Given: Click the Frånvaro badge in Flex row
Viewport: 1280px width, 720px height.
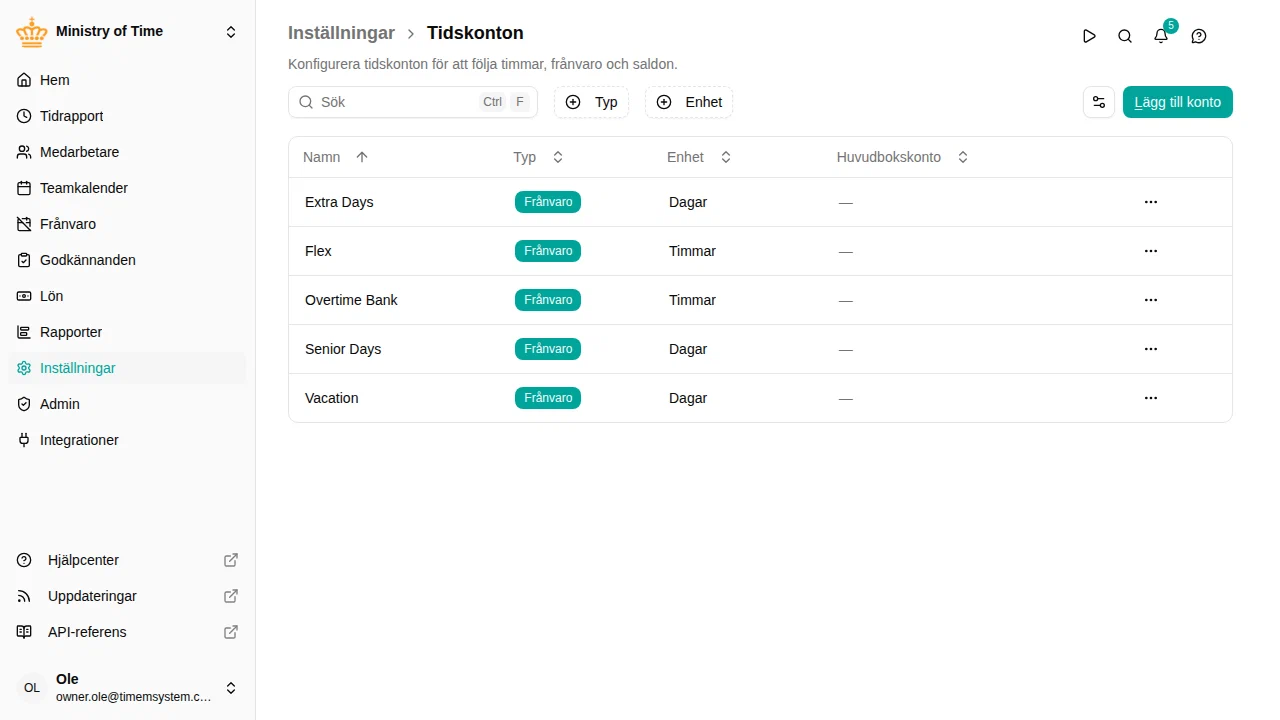Looking at the screenshot, I should (548, 251).
